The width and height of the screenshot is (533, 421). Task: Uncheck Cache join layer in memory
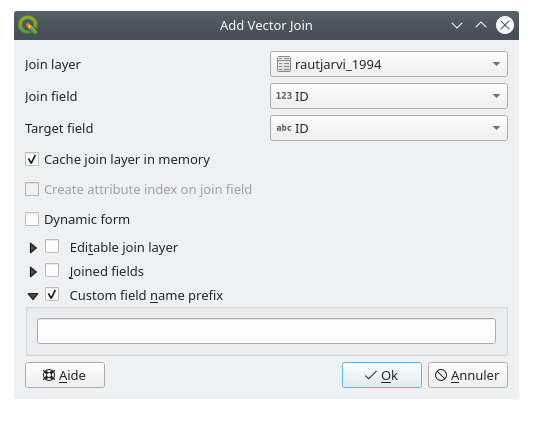(32, 159)
